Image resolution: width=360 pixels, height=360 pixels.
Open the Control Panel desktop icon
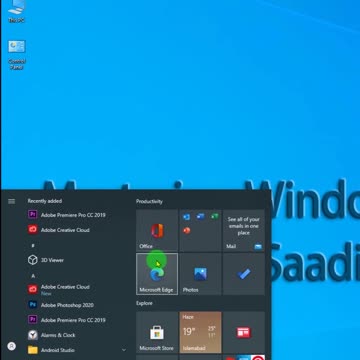coord(17,55)
